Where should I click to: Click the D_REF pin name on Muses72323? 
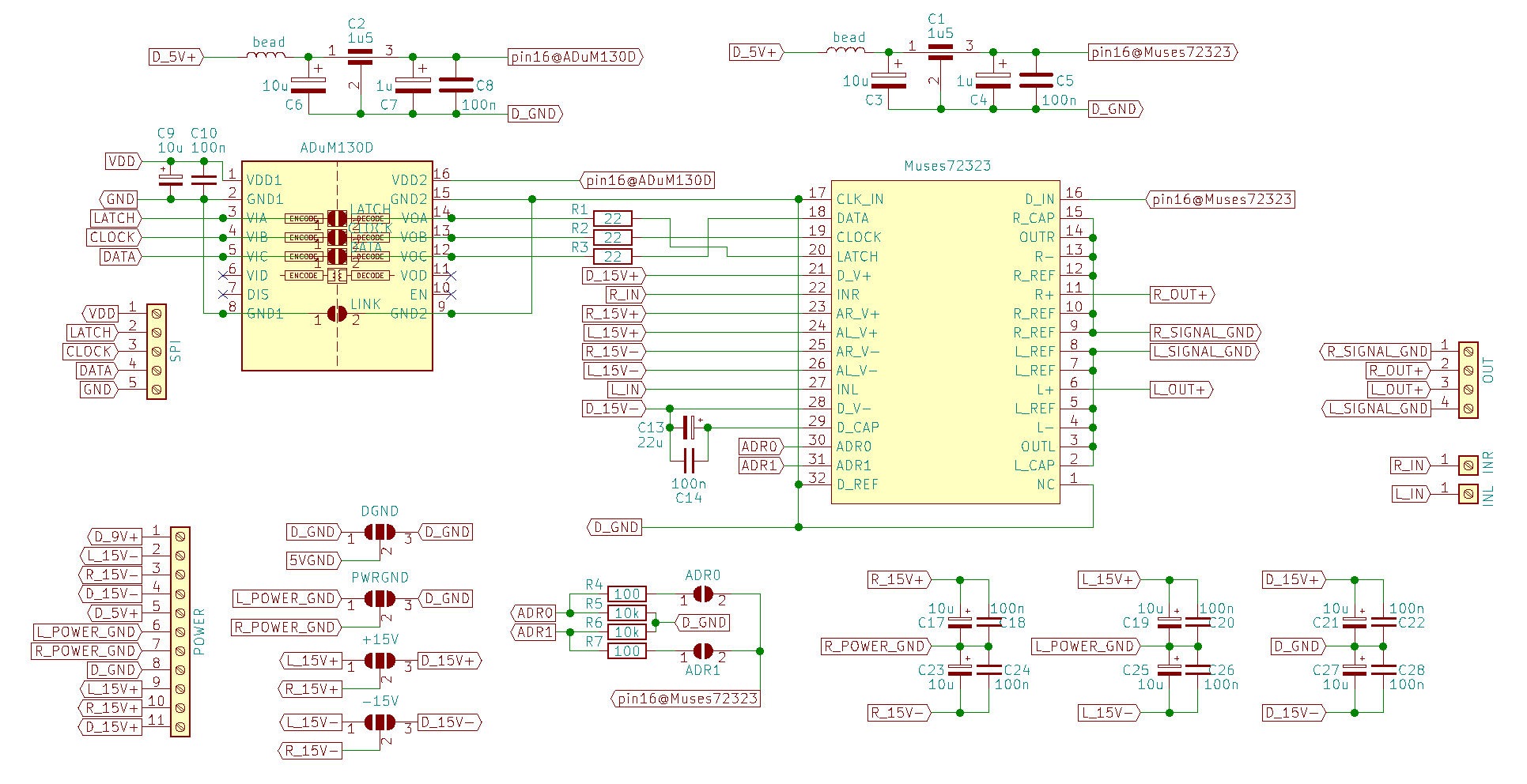coord(857,484)
